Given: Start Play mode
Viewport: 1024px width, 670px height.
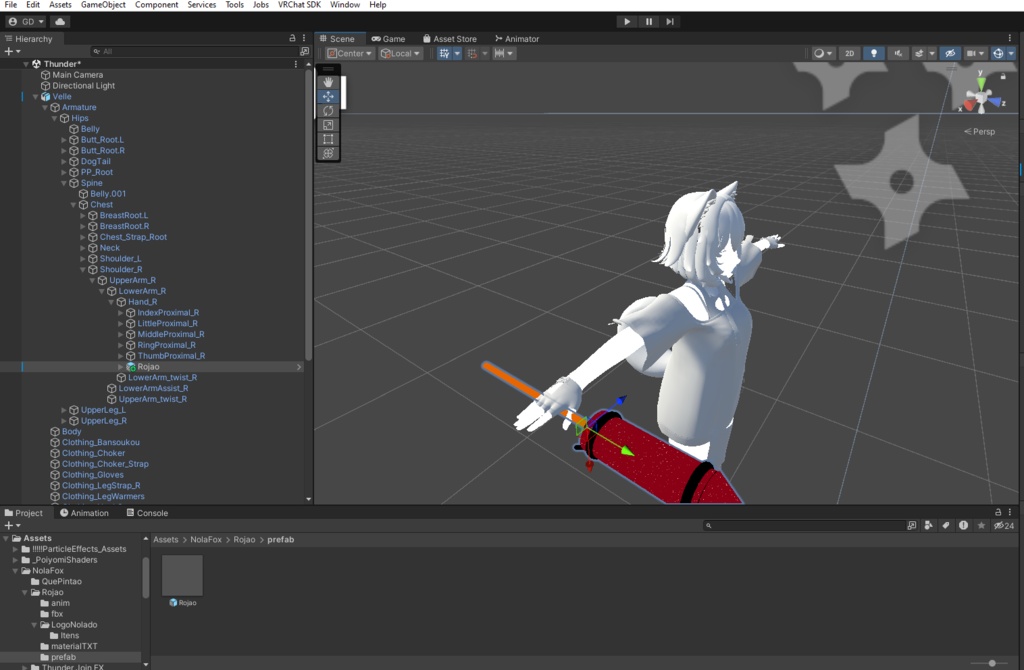Looking at the screenshot, I should (627, 22).
